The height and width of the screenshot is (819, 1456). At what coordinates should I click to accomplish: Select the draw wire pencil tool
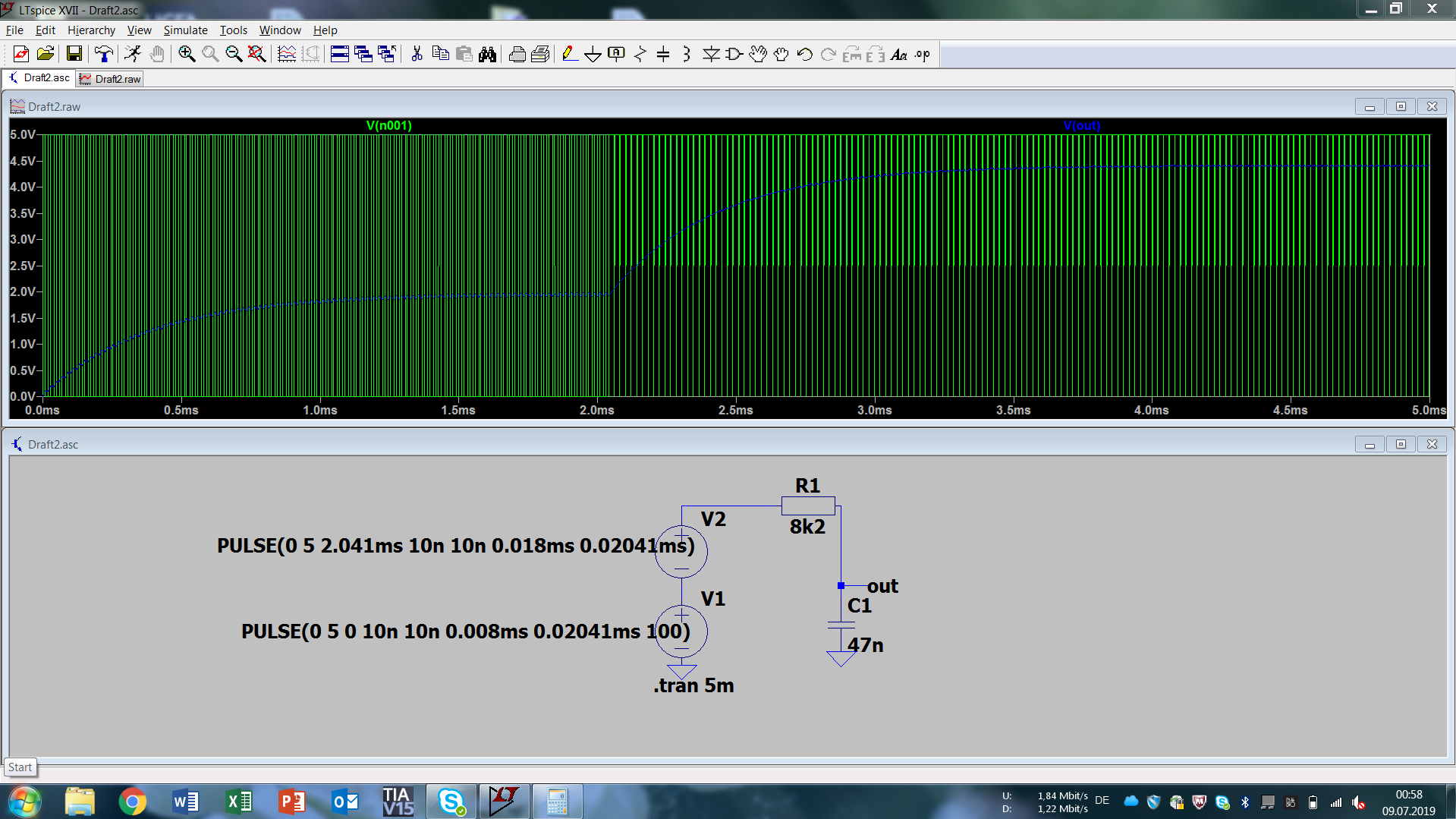(x=569, y=54)
